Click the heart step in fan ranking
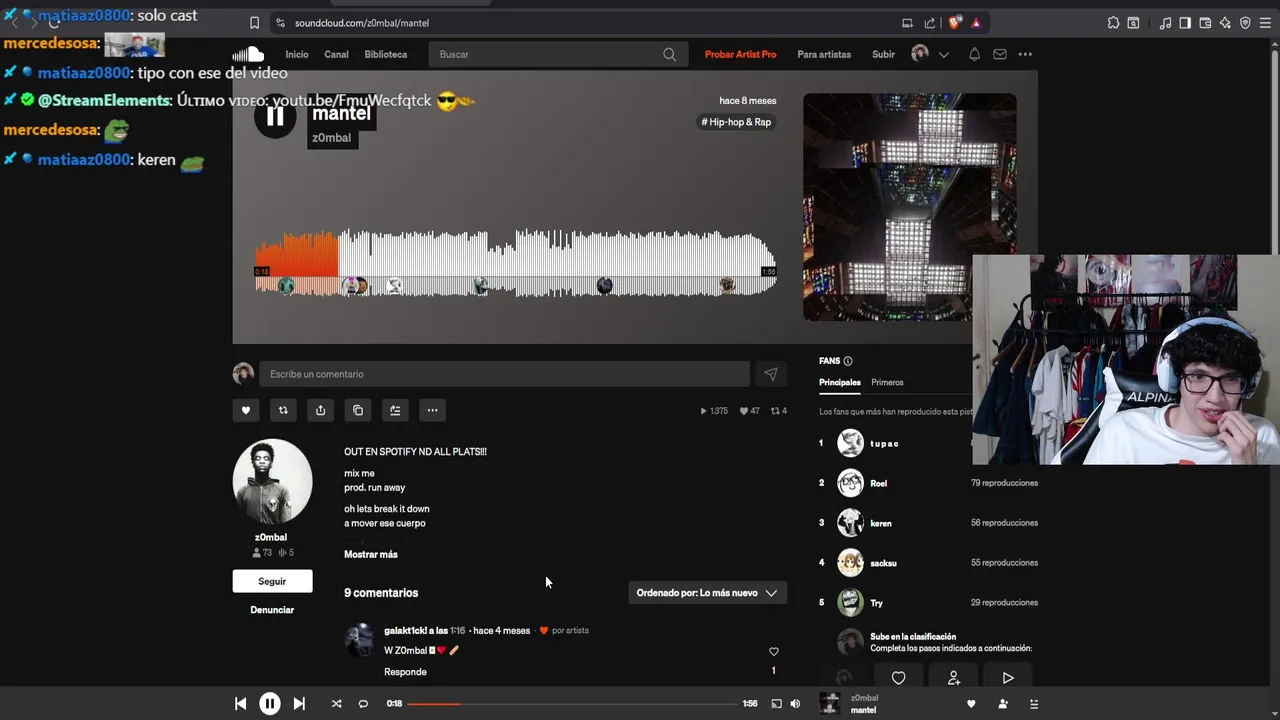This screenshot has height=720, width=1280. pos(898,678)
